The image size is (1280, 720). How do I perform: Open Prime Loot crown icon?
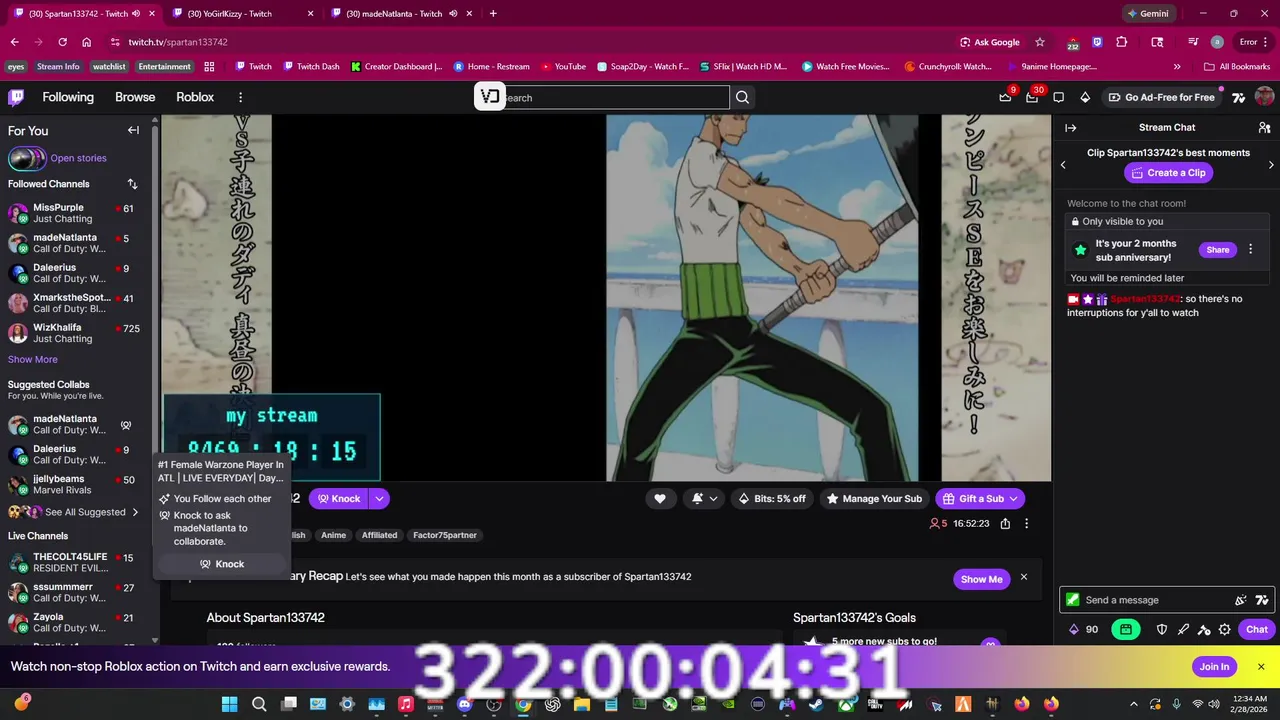point(1005,97)
